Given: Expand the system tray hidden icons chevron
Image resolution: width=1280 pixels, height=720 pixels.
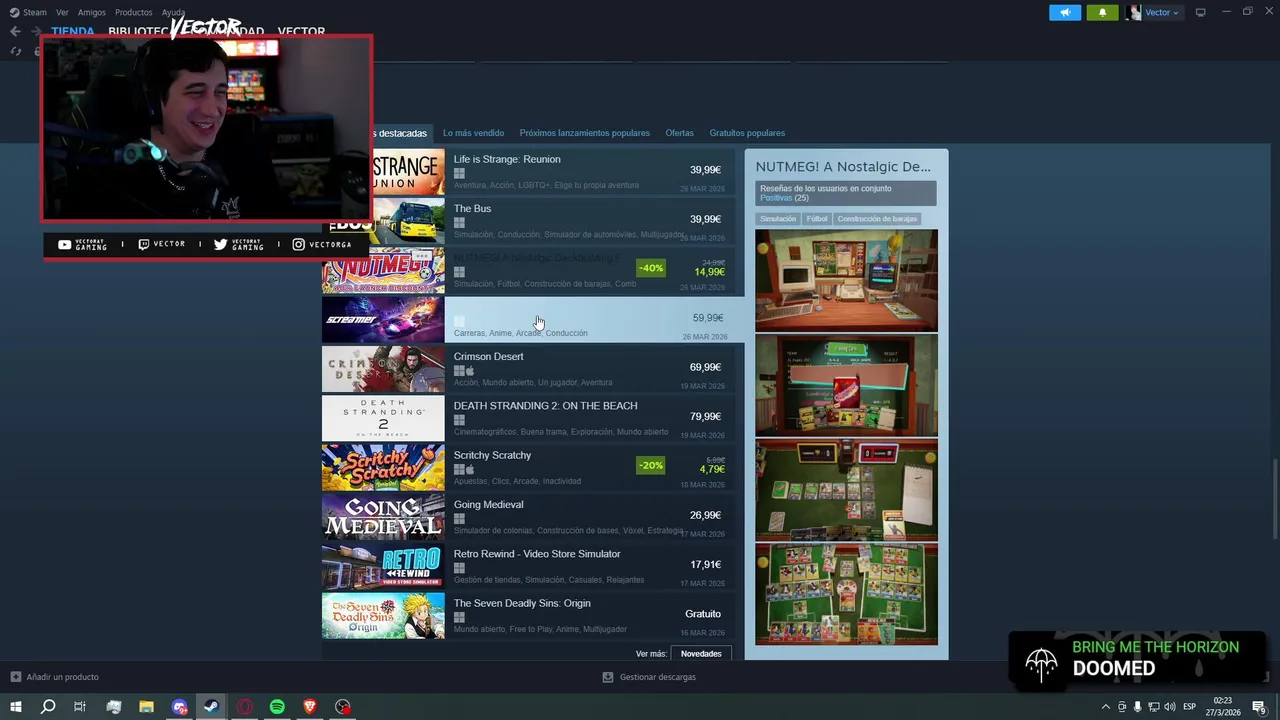Looking at the screenshot, I should (1106, 707).
